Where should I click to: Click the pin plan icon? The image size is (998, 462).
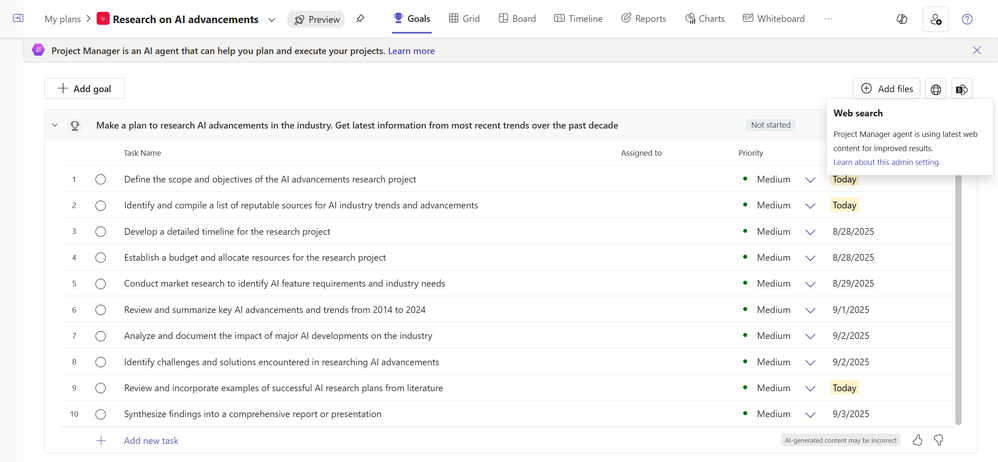click(x=360, y=19)
